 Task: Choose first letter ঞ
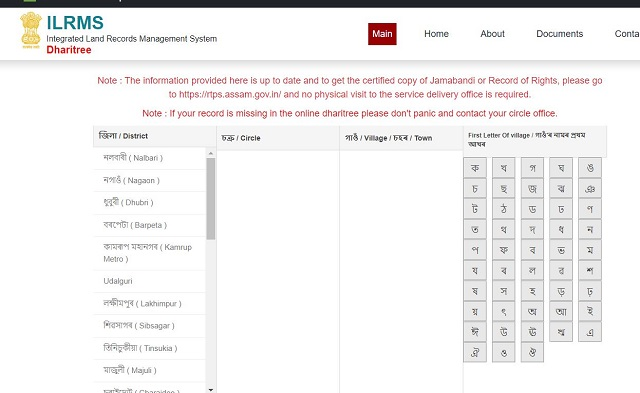[590, 189]
